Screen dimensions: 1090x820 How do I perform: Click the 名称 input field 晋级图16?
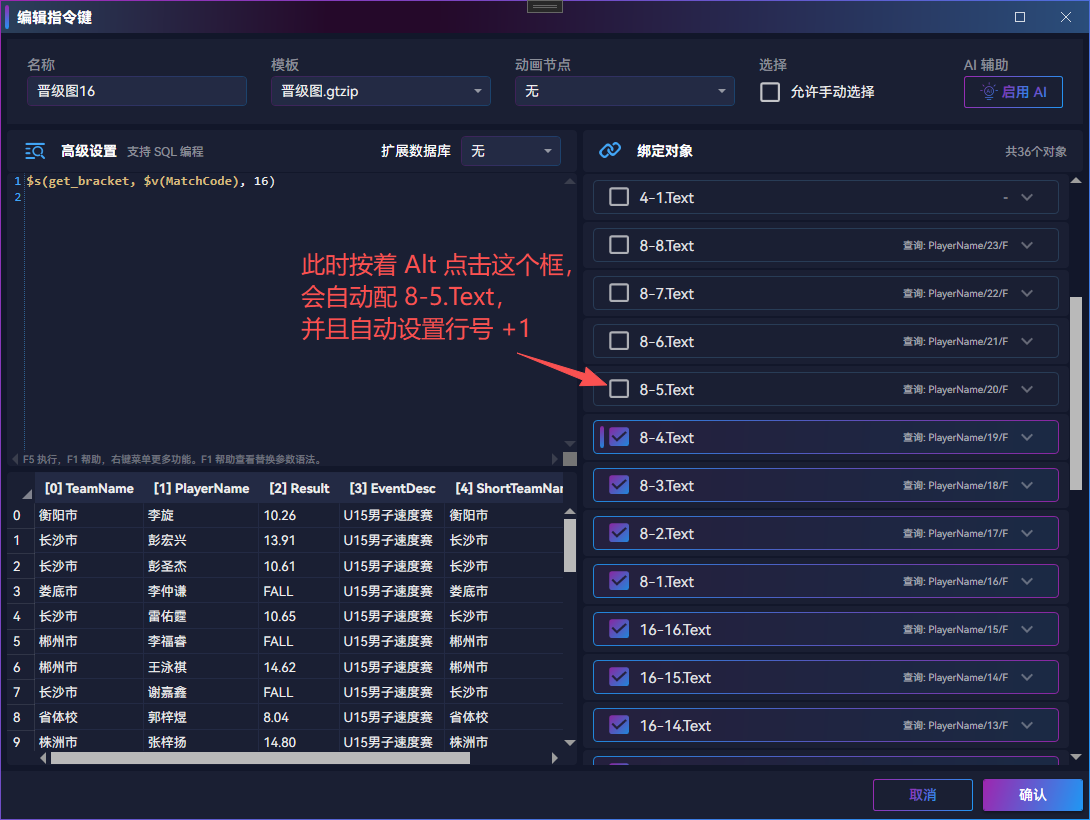[137, 91]
